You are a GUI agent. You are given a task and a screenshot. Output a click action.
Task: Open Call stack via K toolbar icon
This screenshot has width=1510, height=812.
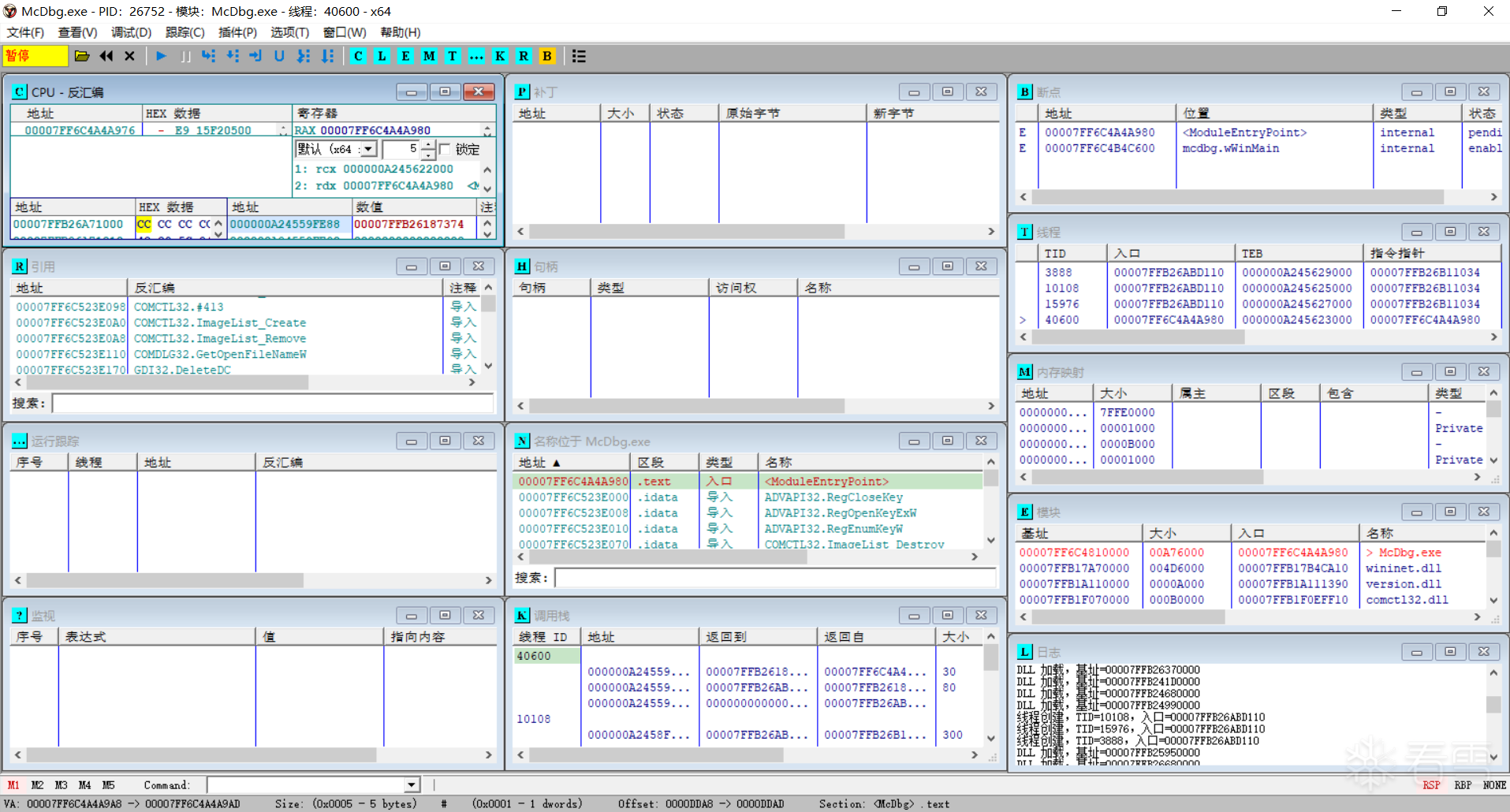click(500, 56)
